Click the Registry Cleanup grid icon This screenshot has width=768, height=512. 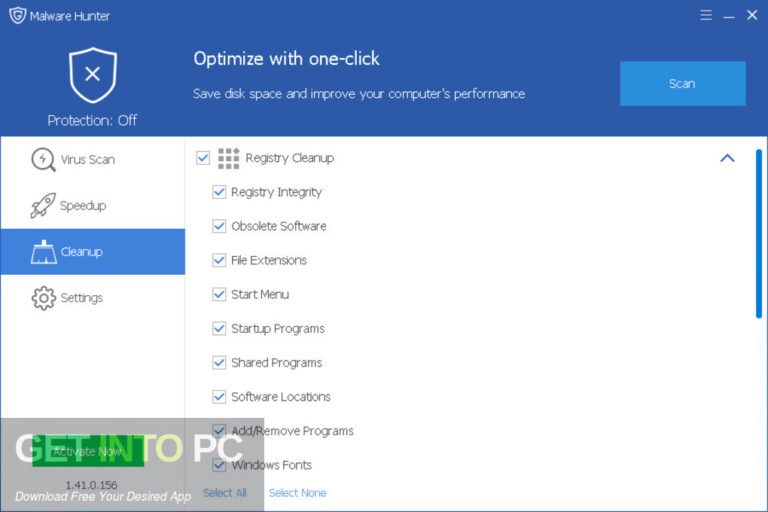tap(228, 158)
